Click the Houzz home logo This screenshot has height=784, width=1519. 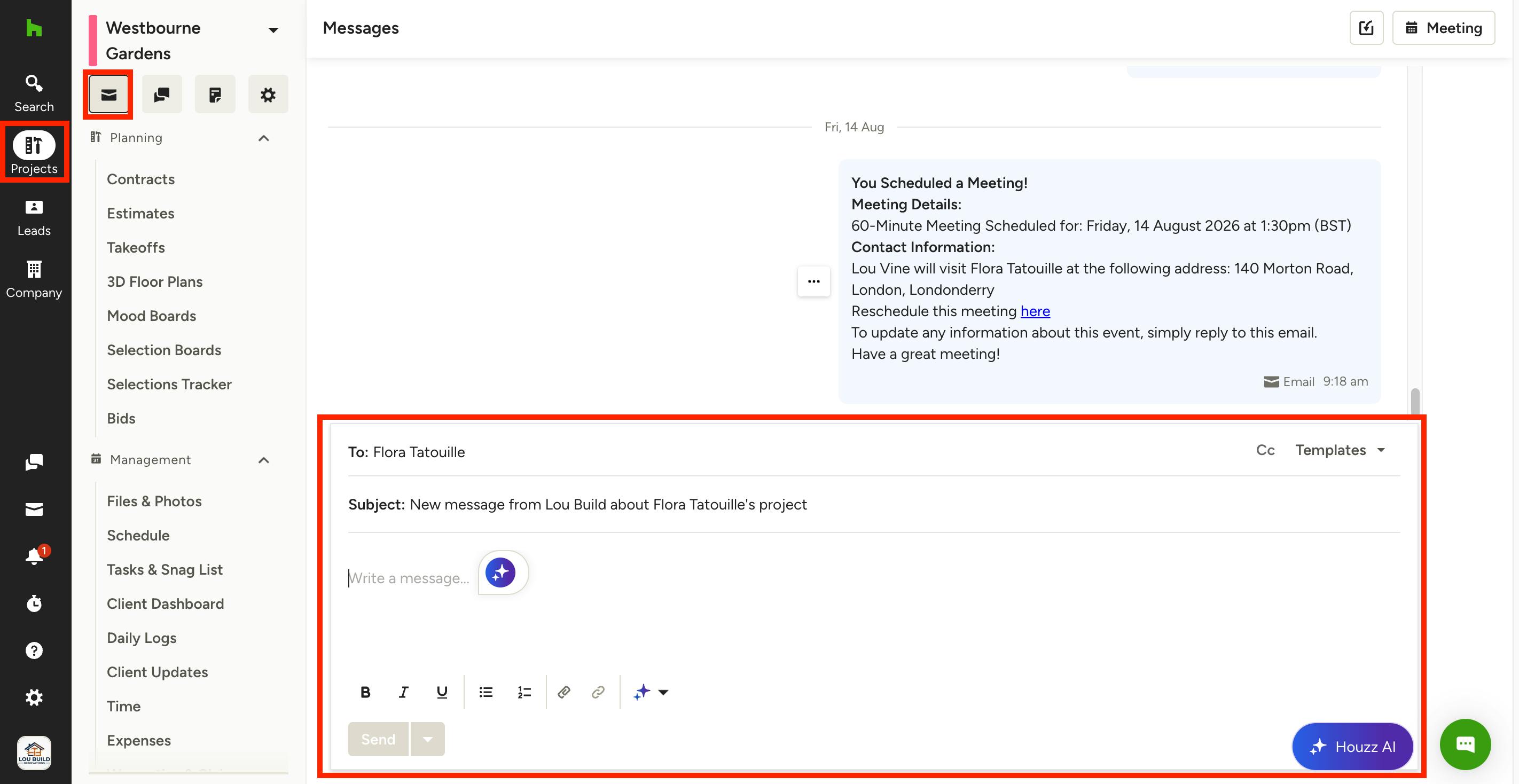[x=34, y=28]
